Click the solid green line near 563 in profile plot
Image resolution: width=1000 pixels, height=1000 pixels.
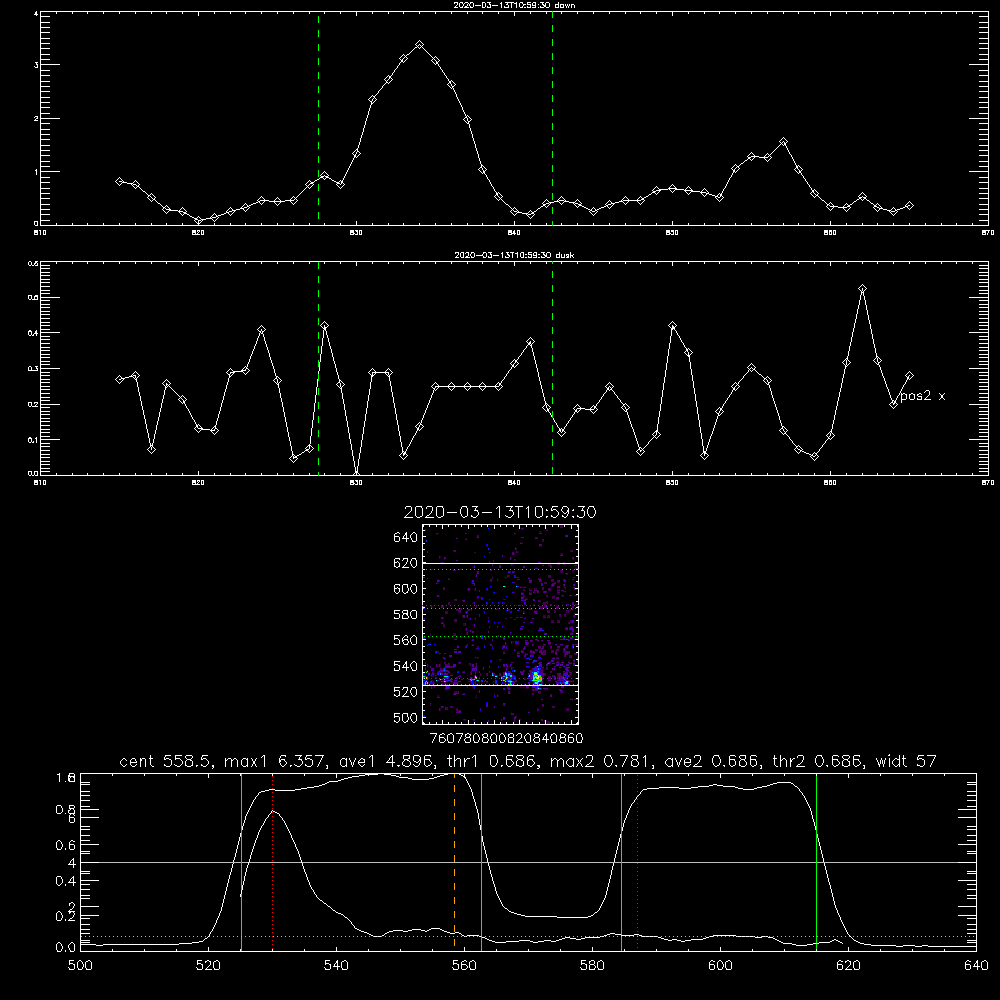(481, 862)
